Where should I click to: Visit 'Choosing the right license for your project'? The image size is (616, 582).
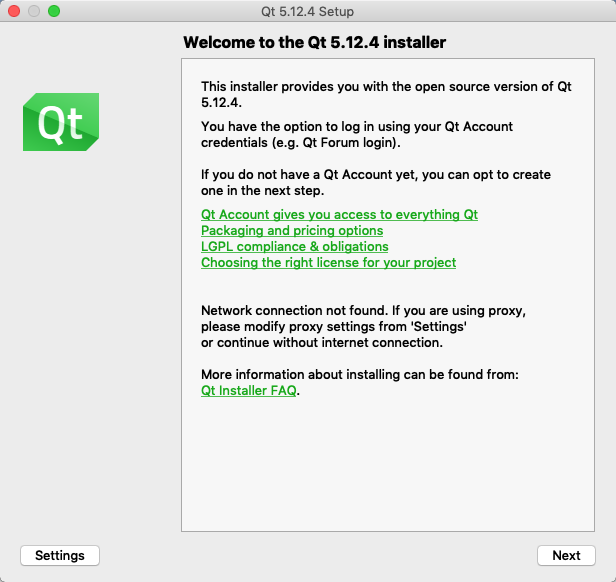coord(328,263)
